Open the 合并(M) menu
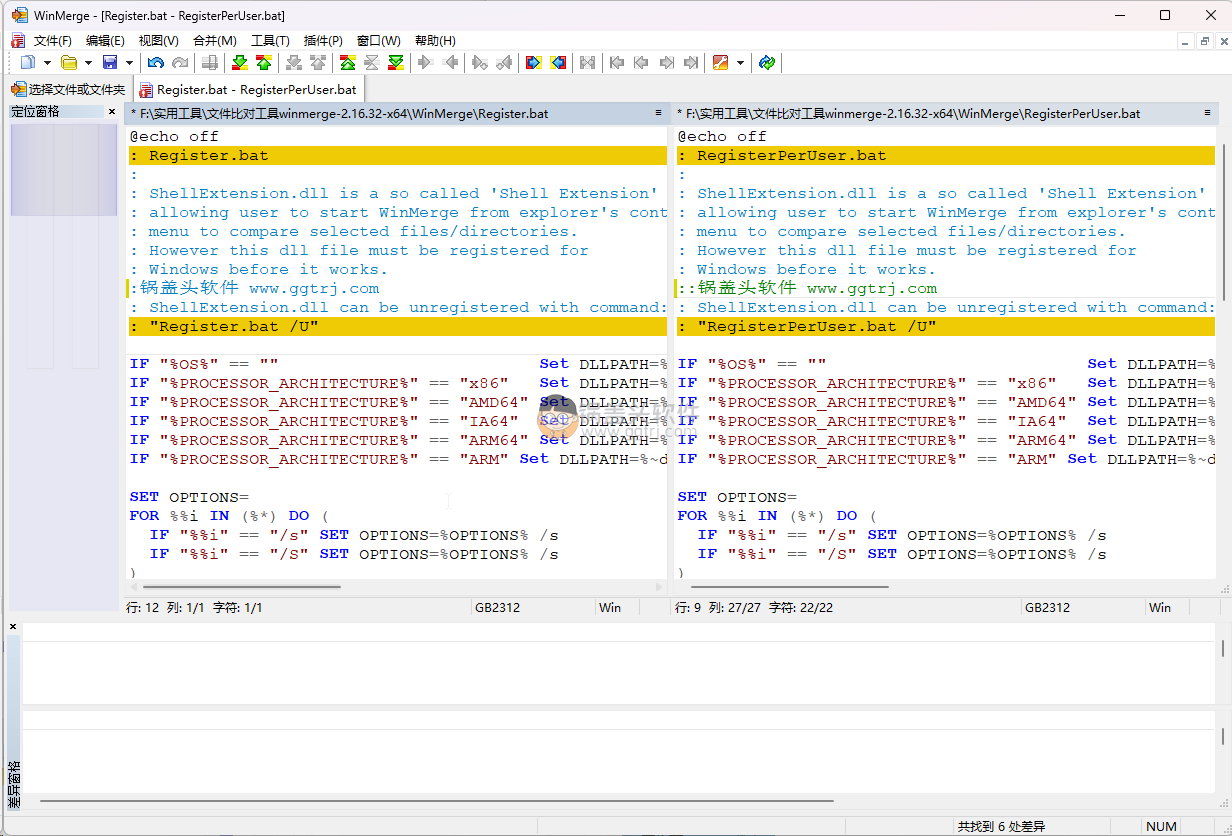The image size is (1232, 836). pyautogui.click(x=215, y=41)
